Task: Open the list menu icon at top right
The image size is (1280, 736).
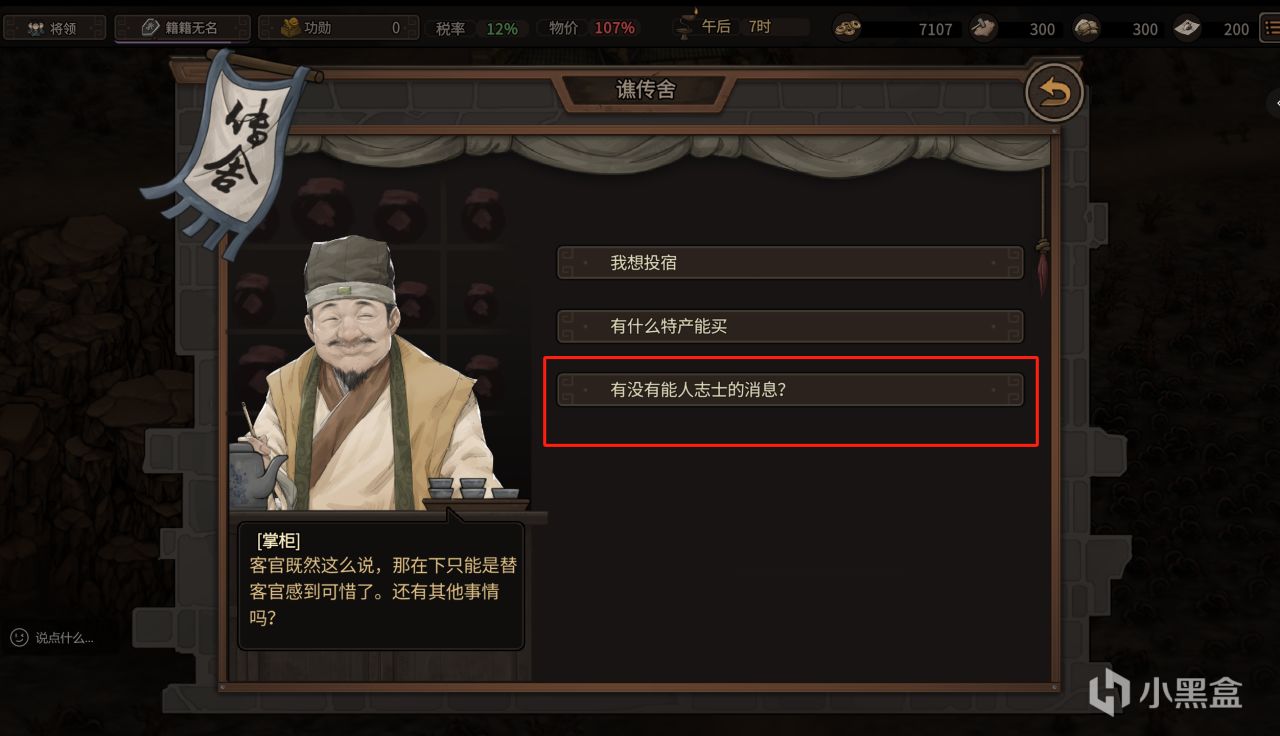Action: coord(1270,28)
